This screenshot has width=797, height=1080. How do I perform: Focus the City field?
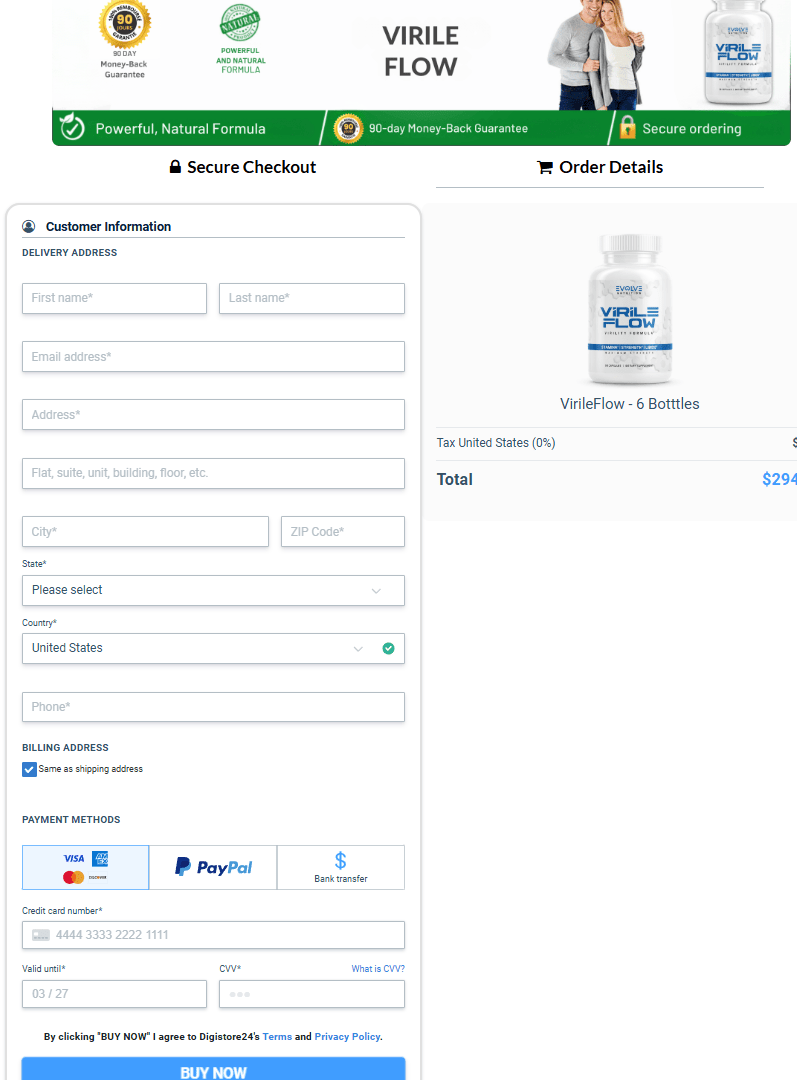pyautogui.click(x=145, y=532)
